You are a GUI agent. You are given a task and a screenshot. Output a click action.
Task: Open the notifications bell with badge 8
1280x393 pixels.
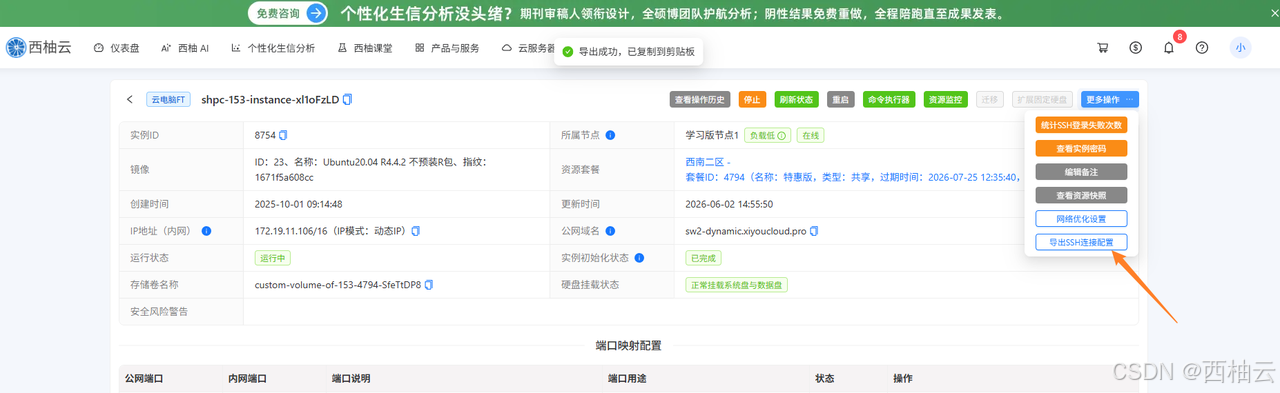click(1169, 47)
